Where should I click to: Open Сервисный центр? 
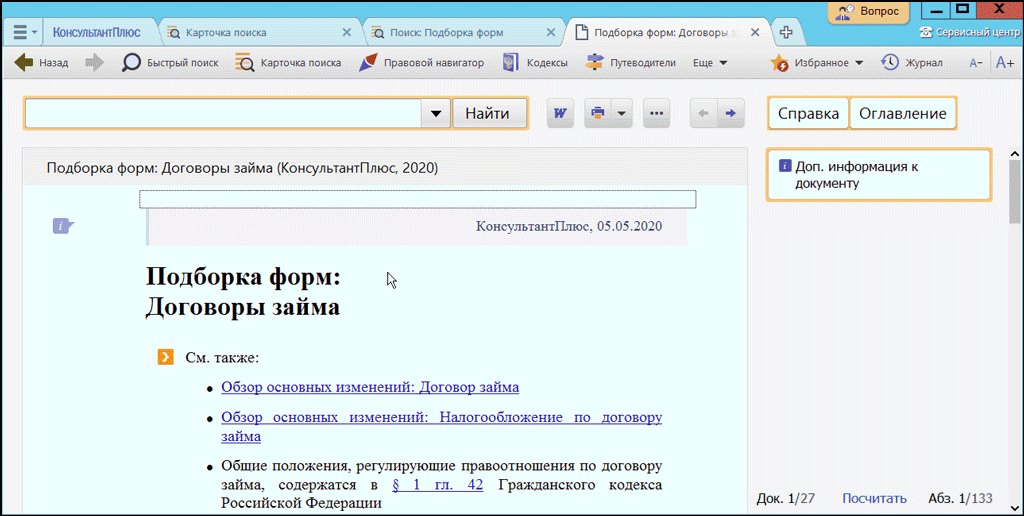[969, 33]
